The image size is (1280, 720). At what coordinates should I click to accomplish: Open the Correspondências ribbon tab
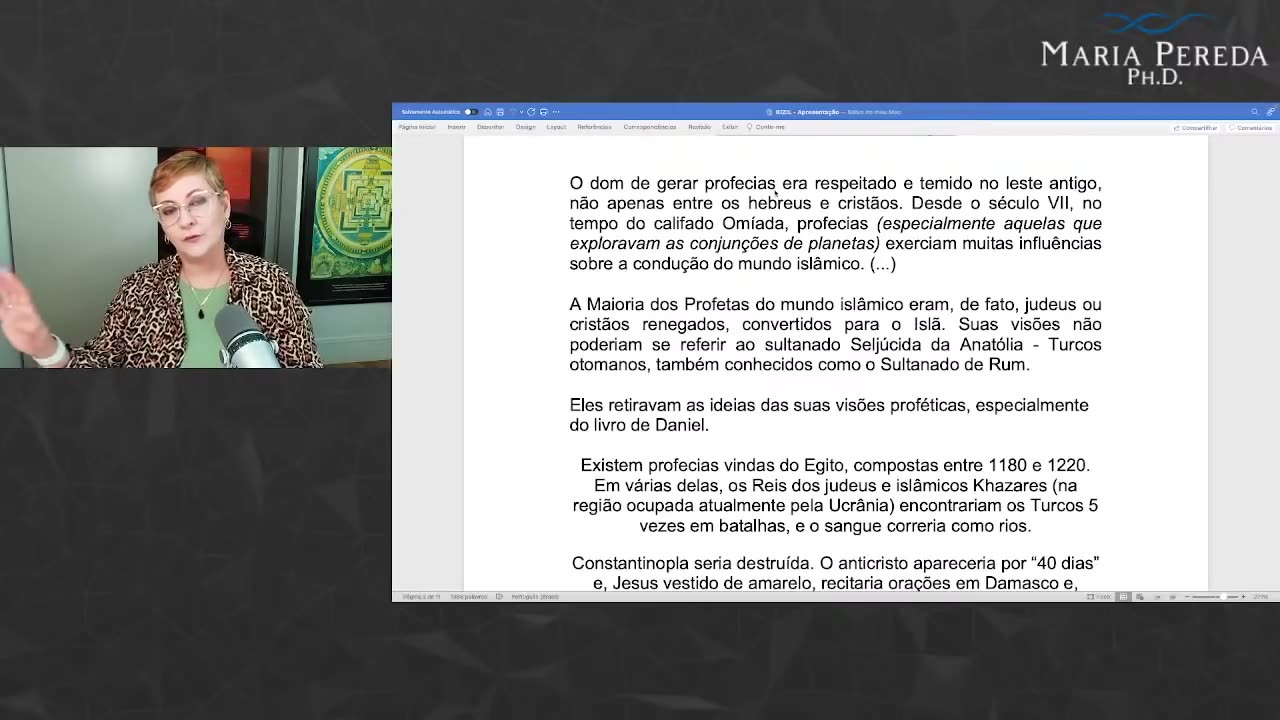click(x=650, y=127)
